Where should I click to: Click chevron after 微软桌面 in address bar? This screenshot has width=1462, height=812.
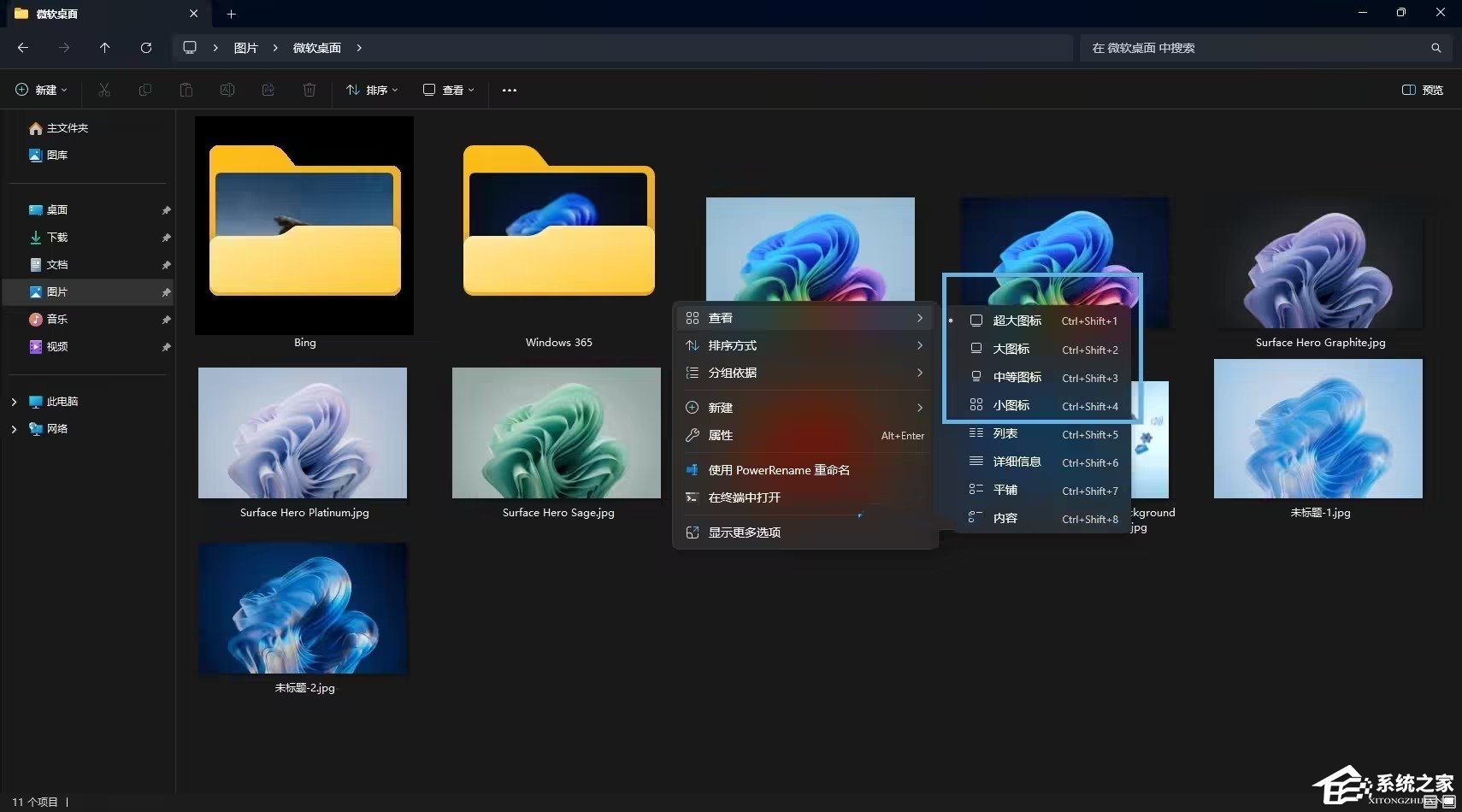click(359, 48)
